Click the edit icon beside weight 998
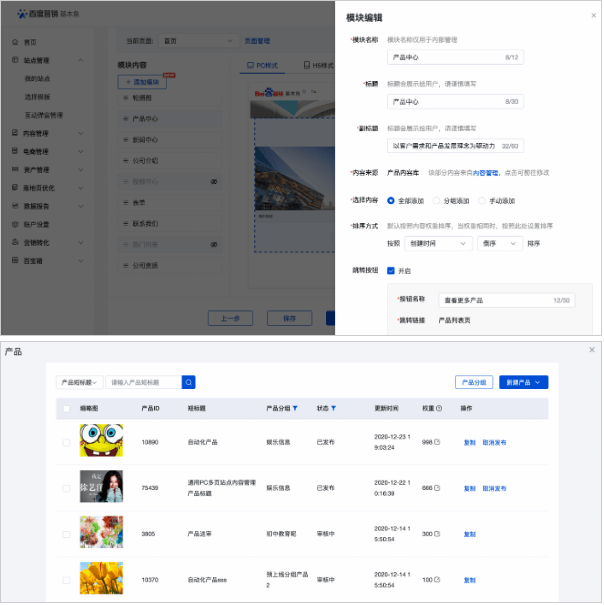This screenshot has width=604, height=605. (x=437, y=442)
